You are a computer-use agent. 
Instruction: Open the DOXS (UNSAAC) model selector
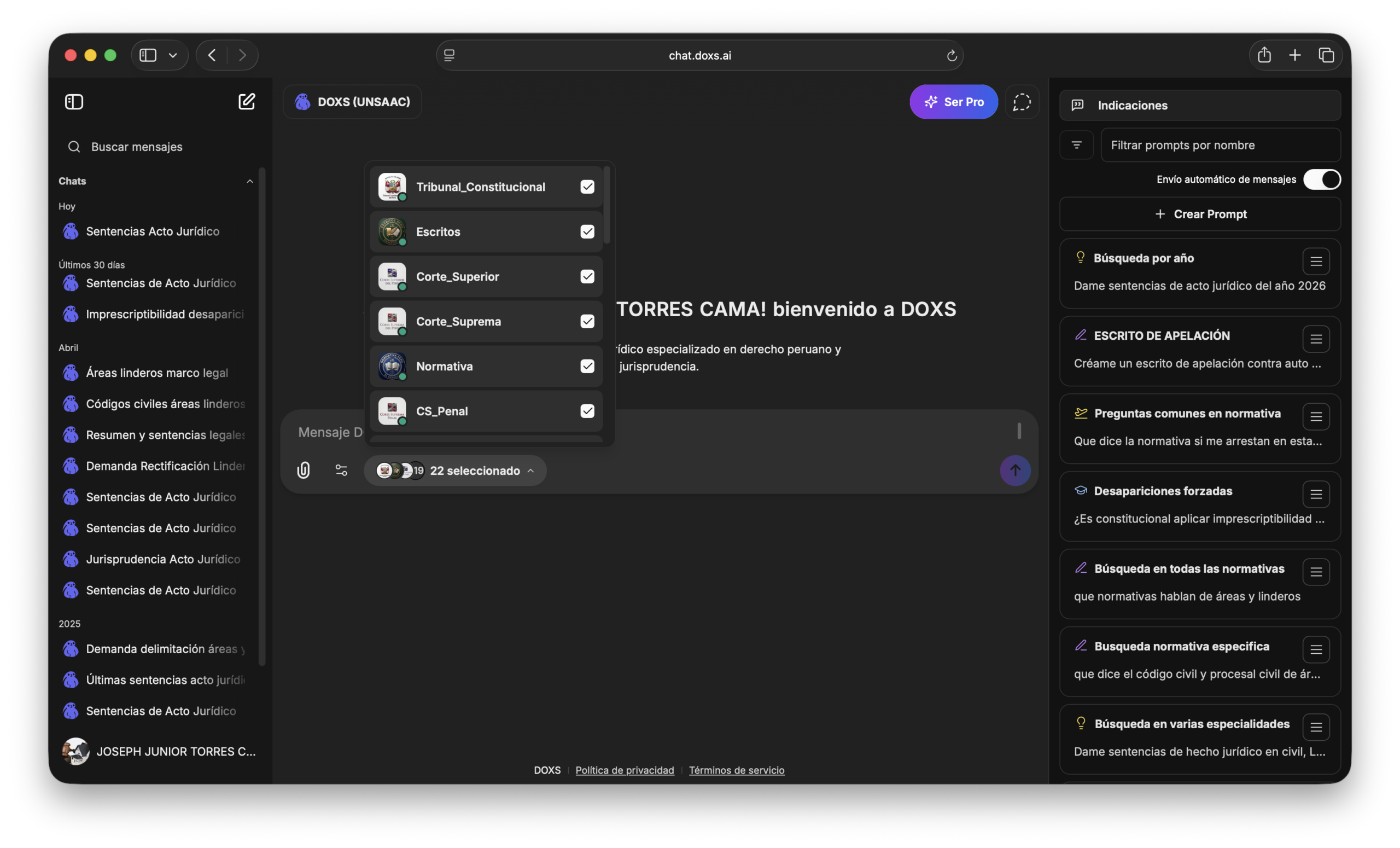point(352,102)
